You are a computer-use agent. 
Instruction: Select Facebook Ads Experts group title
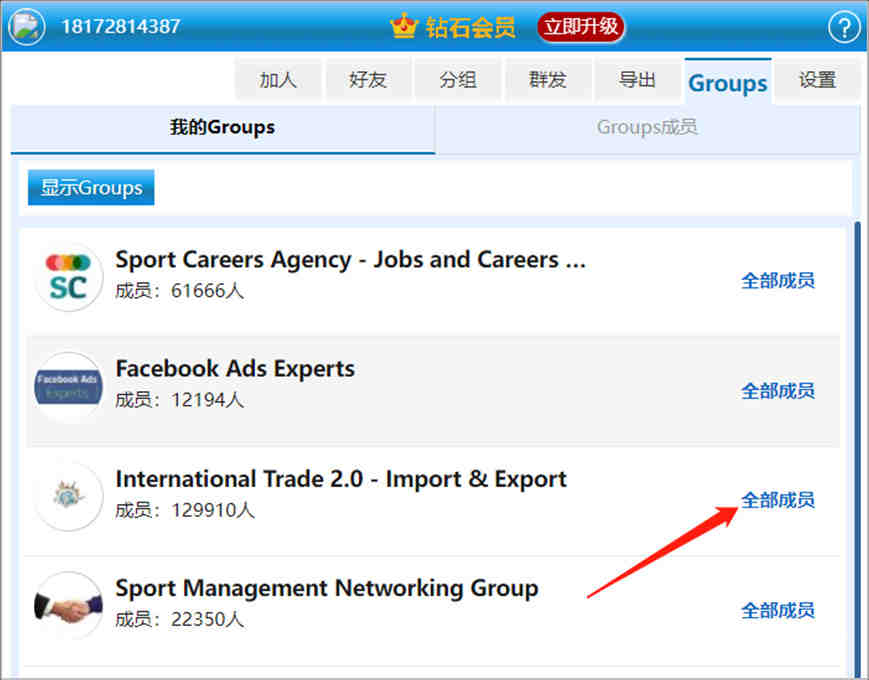coord(235,369)
